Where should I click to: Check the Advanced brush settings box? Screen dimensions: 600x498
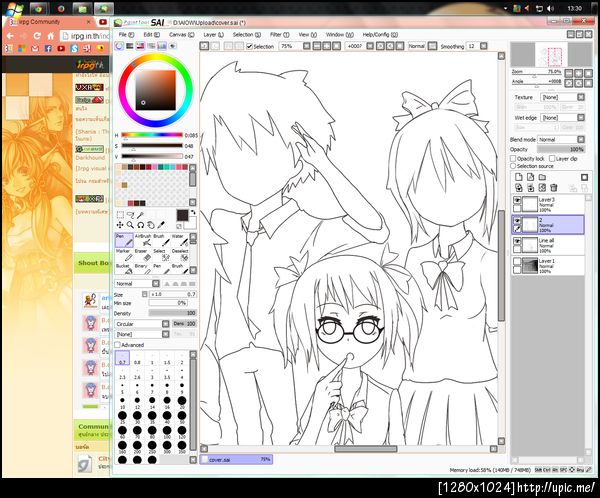tap(117, 345)
